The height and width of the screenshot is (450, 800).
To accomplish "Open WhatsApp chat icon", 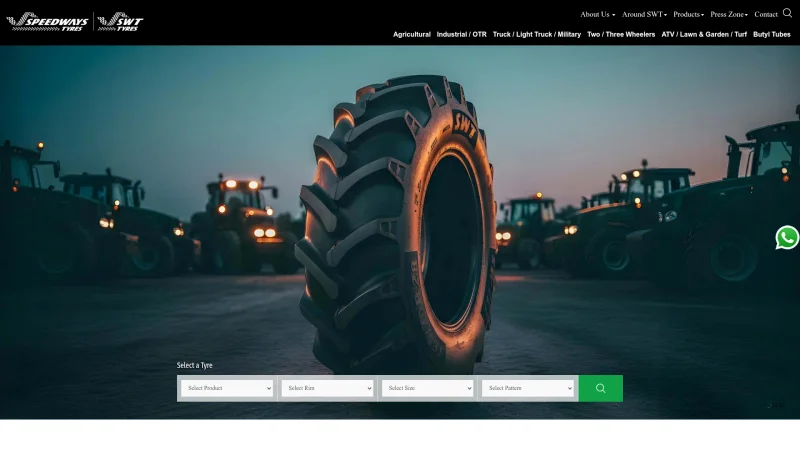I will pyautogui.click(x=787, y=237).
